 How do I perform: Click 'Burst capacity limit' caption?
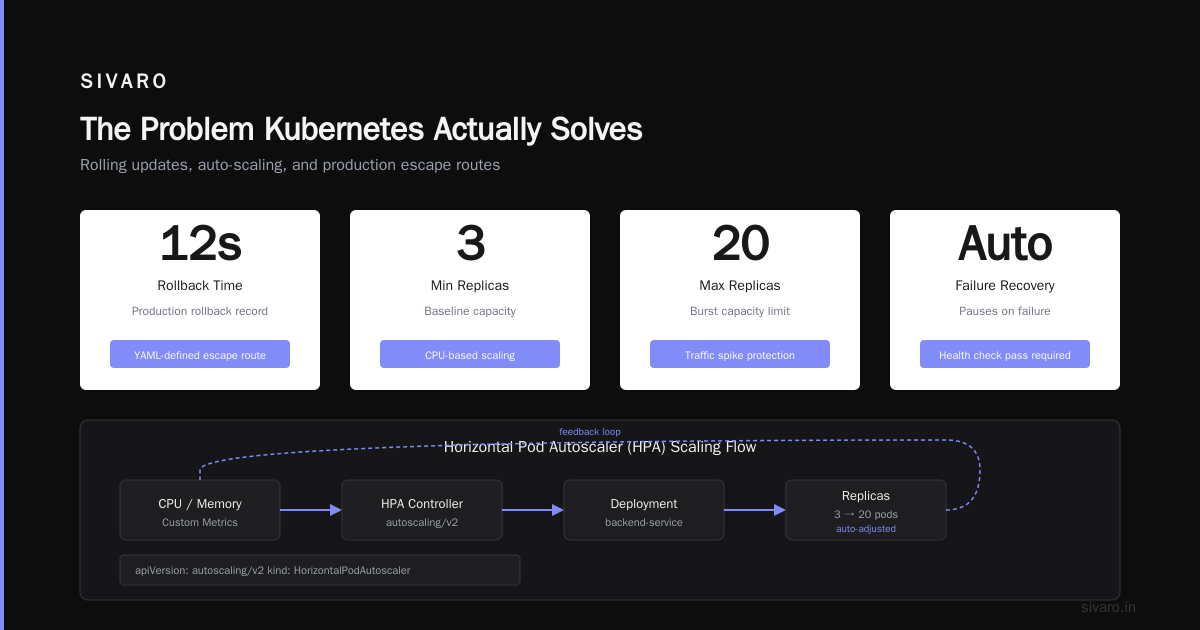(x=740, y=311)
